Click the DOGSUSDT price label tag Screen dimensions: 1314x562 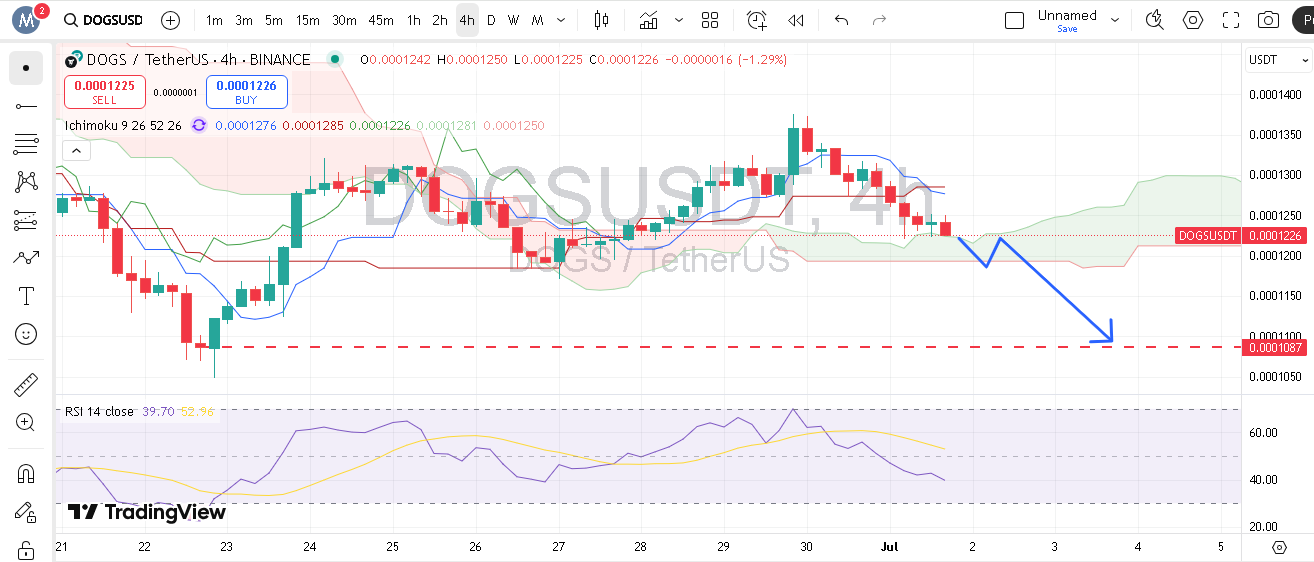click(x=1209, y=236)
